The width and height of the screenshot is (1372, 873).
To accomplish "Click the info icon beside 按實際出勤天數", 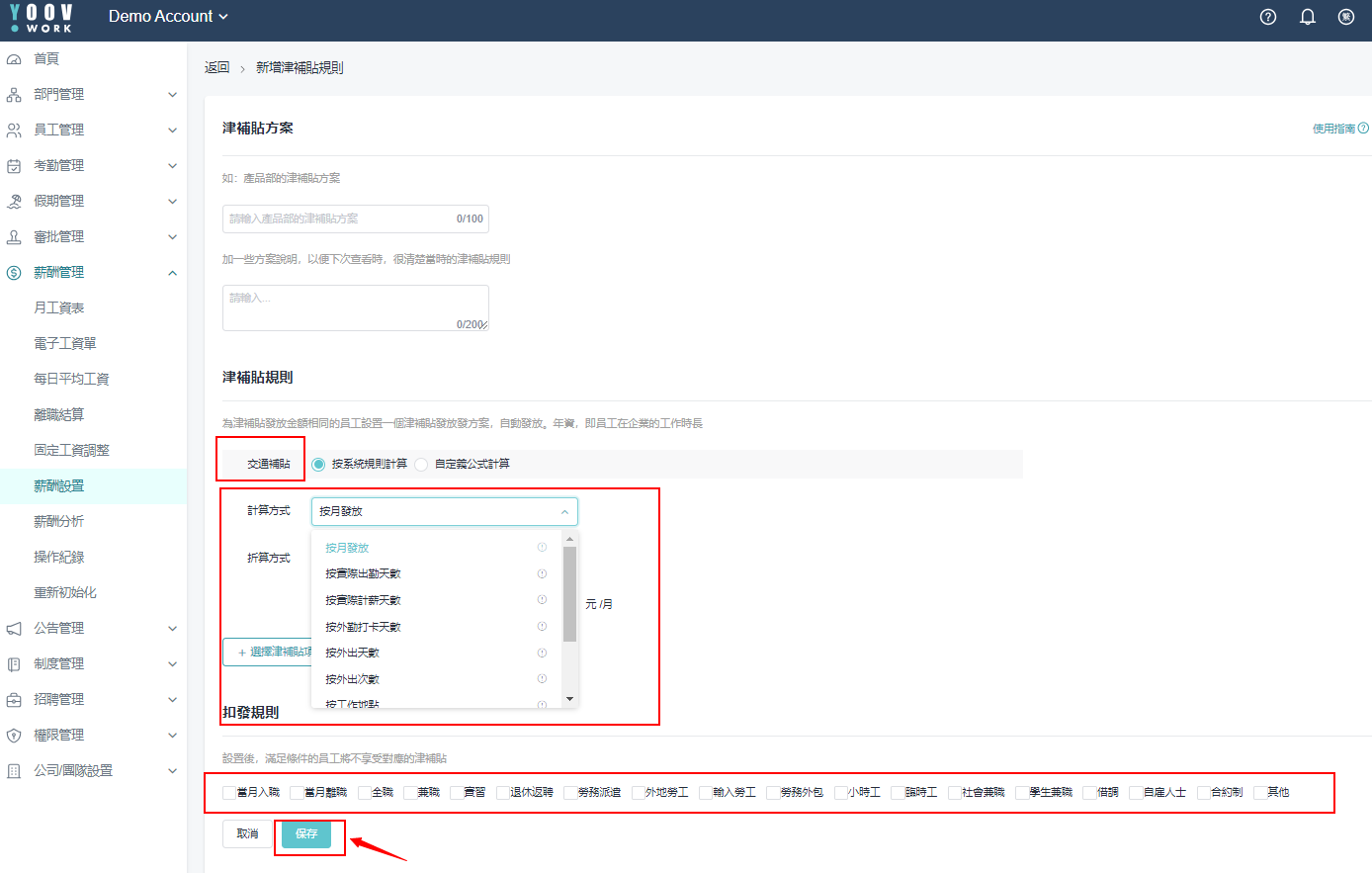I will click(x=542, y=573).
